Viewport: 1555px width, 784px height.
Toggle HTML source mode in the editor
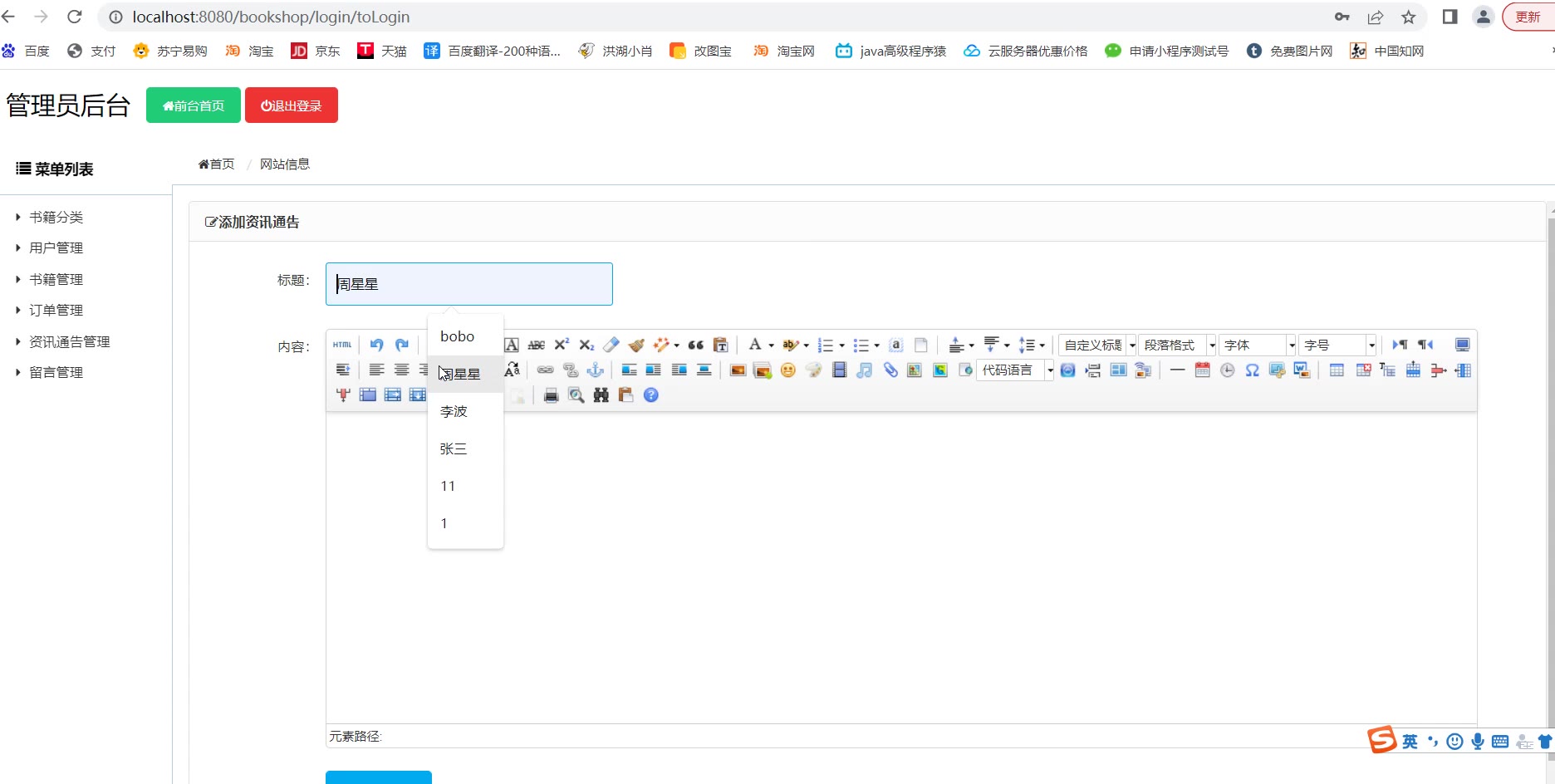(x=342, y=345)
